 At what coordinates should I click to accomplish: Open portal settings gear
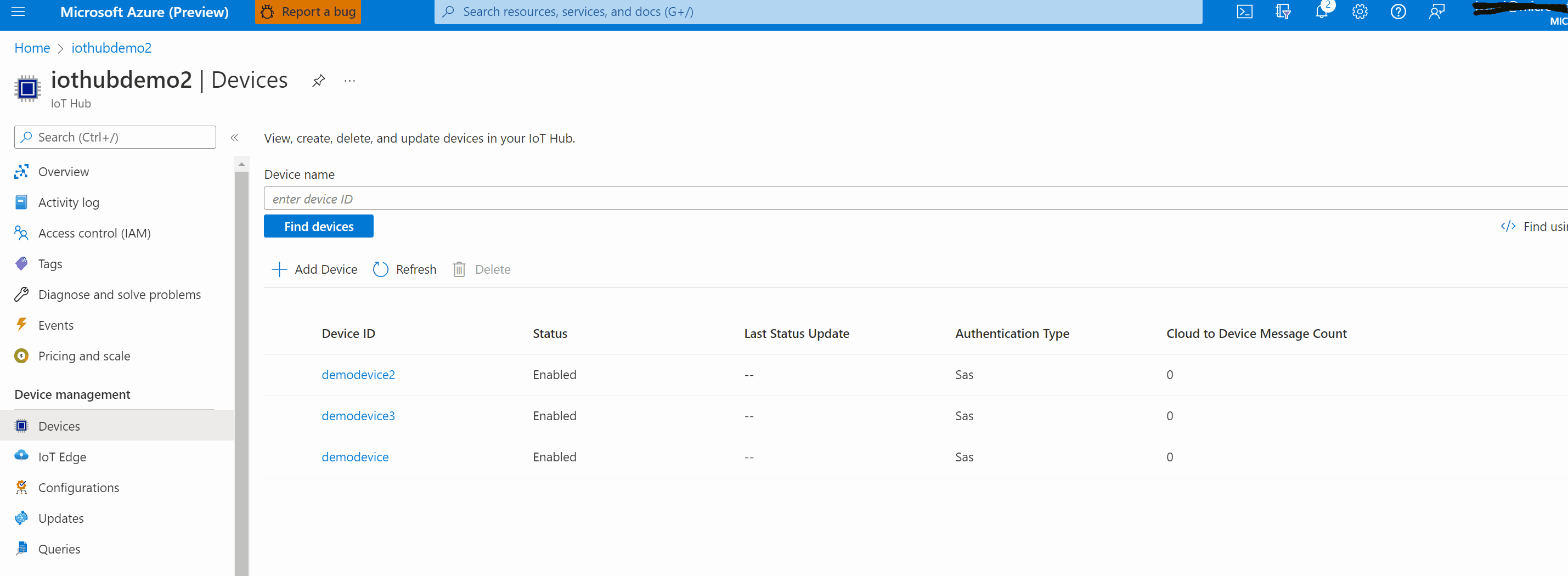click(x=1360, y=11)
